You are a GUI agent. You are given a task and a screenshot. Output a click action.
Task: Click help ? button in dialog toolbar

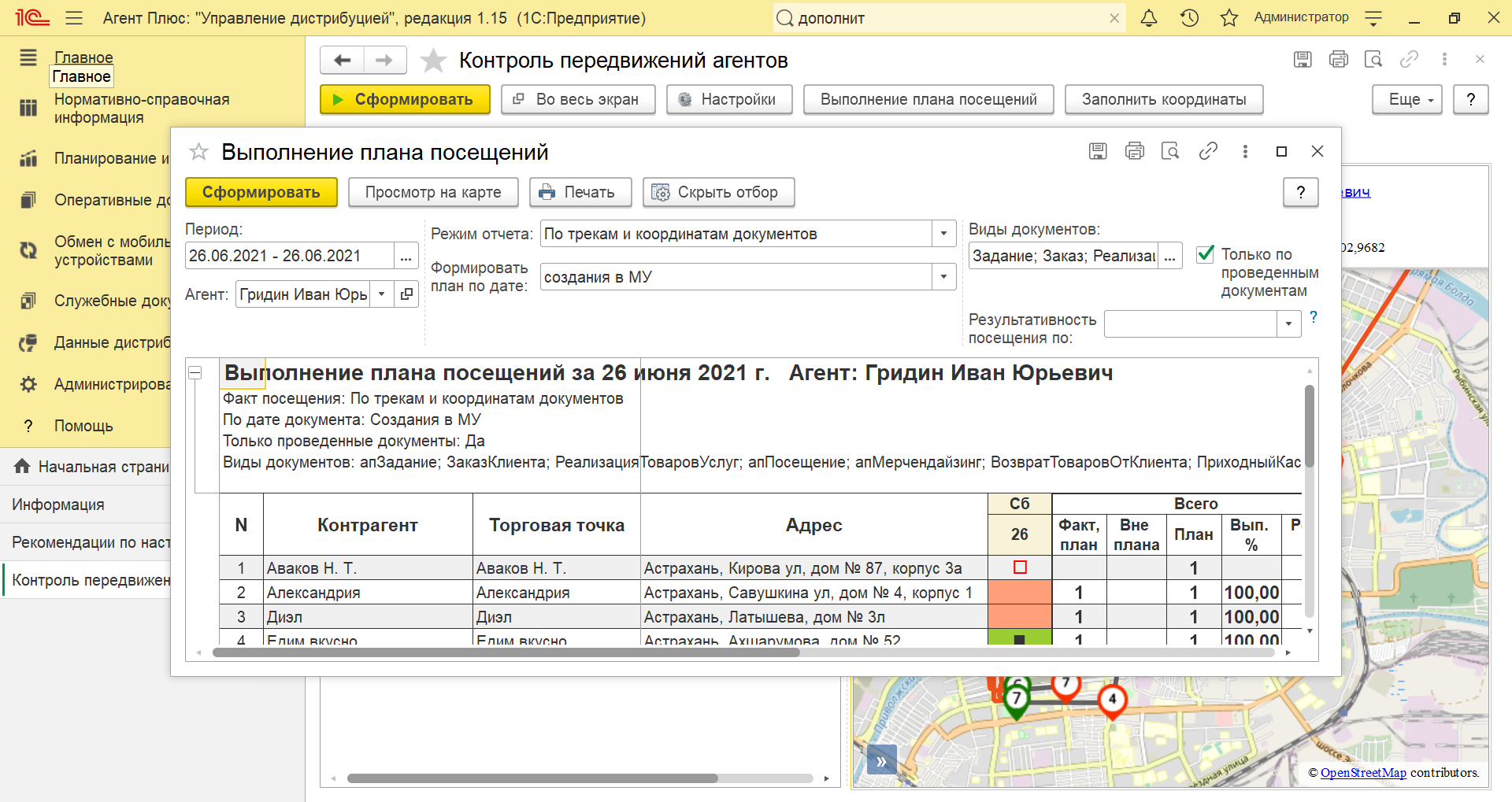pyautogui.click(x=1301, y=192)
